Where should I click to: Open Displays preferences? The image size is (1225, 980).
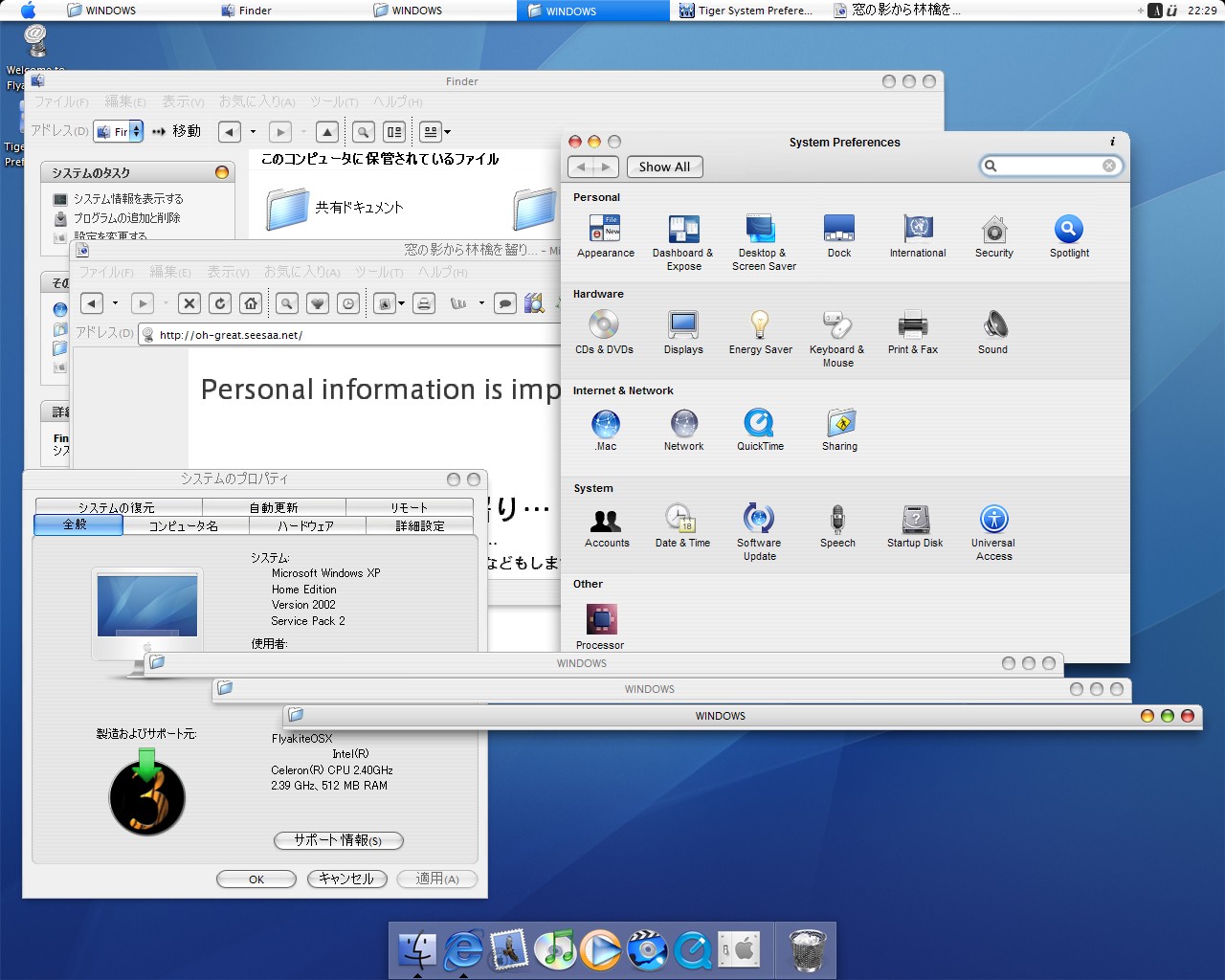683,333
